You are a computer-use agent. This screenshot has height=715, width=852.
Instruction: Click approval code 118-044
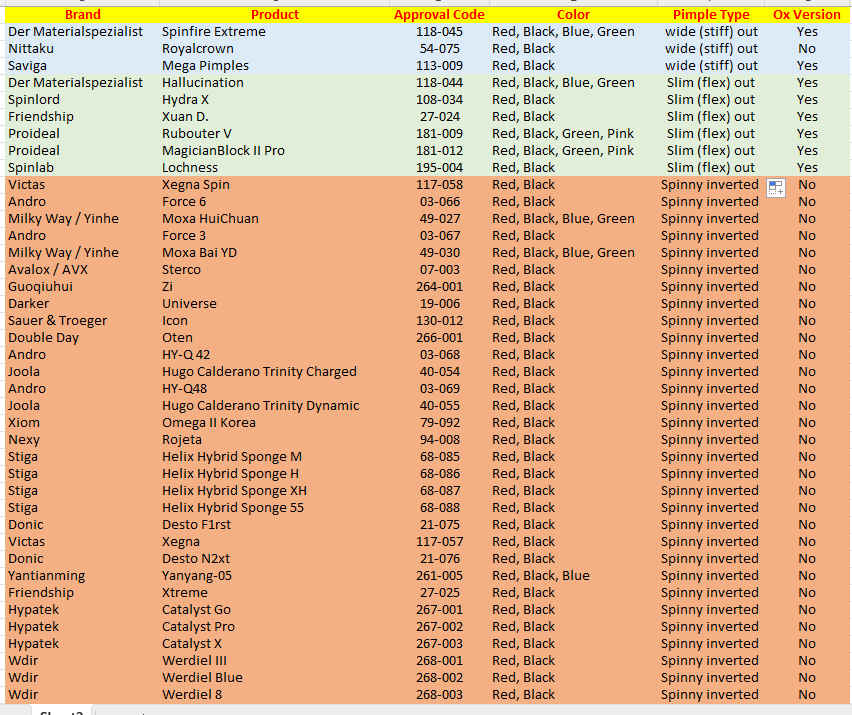[439, 83]
